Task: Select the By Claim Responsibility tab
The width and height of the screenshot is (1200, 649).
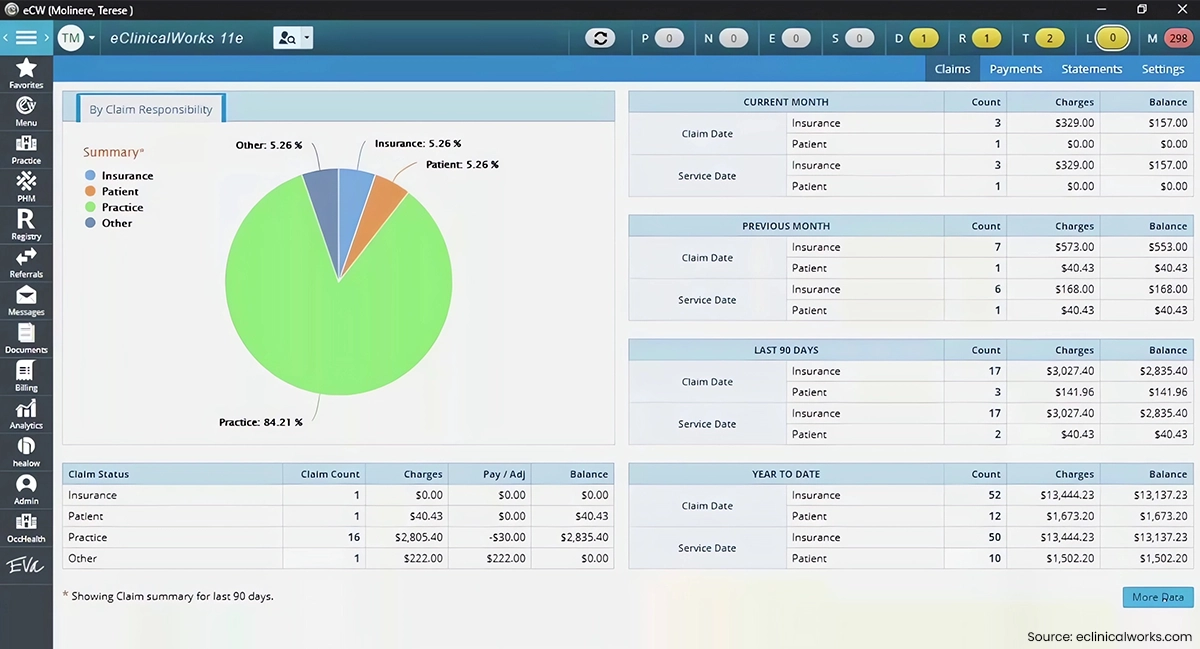Action: click(x=151, y=109)
